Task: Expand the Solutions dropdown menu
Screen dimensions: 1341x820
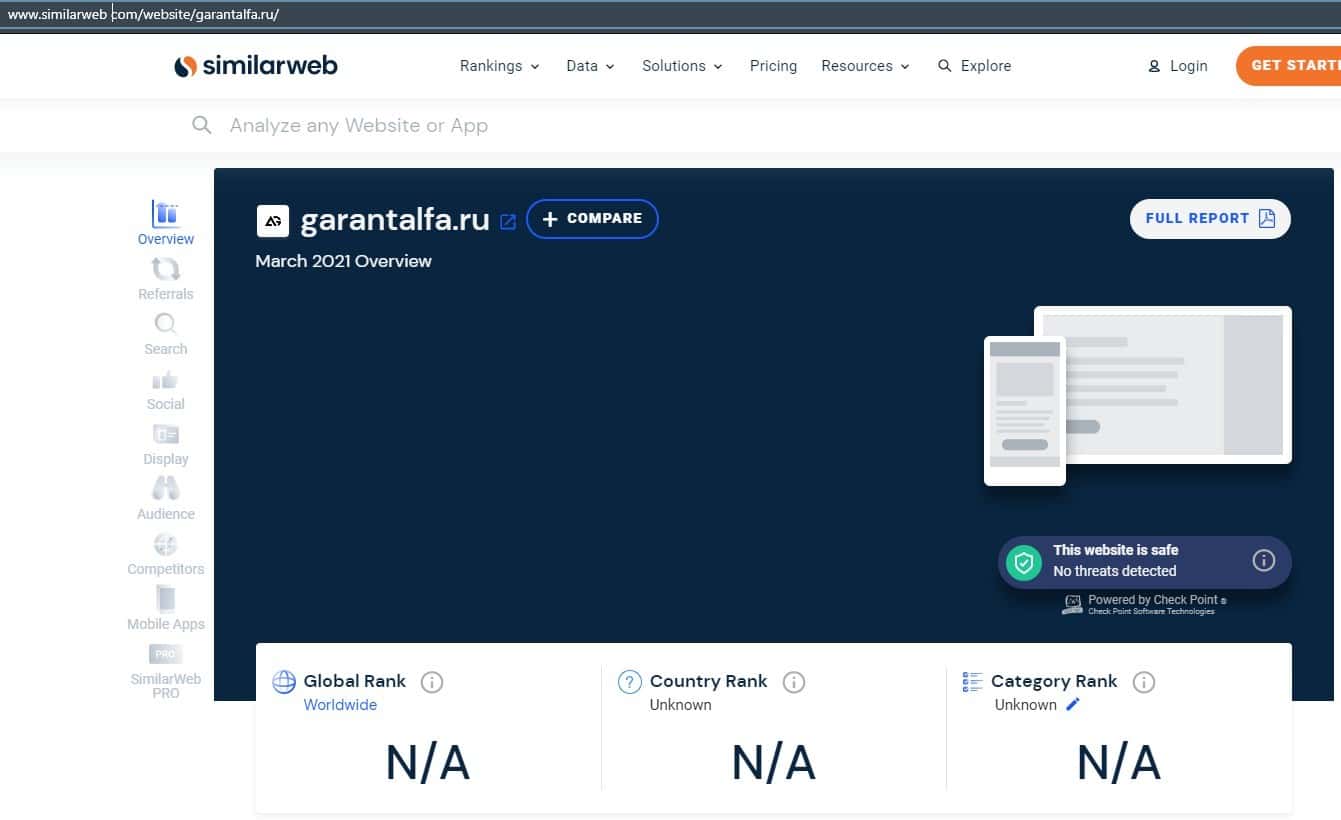Action: point(683,66)
